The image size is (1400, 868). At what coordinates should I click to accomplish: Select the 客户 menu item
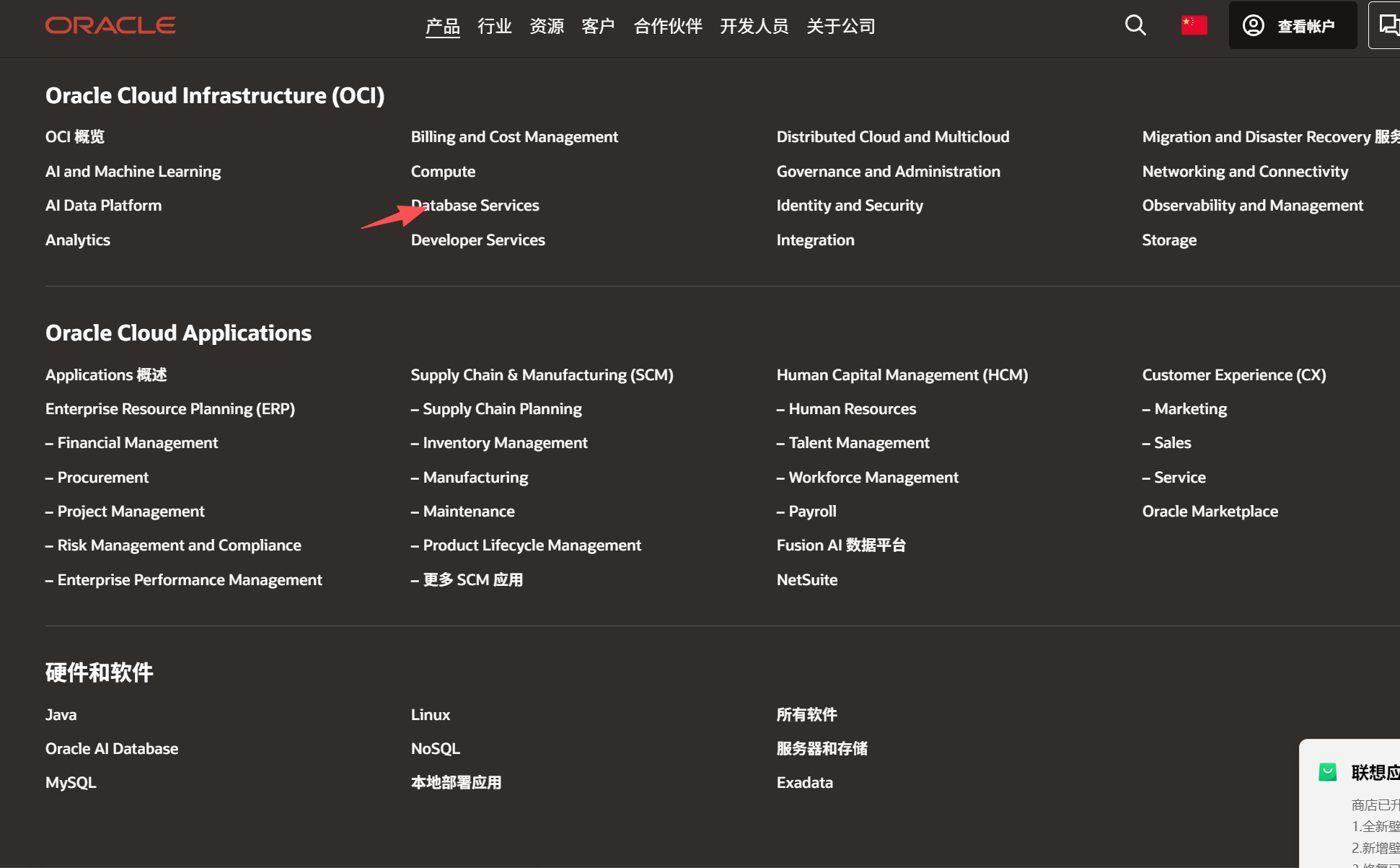pyautogui.click(x=598, y=26)
